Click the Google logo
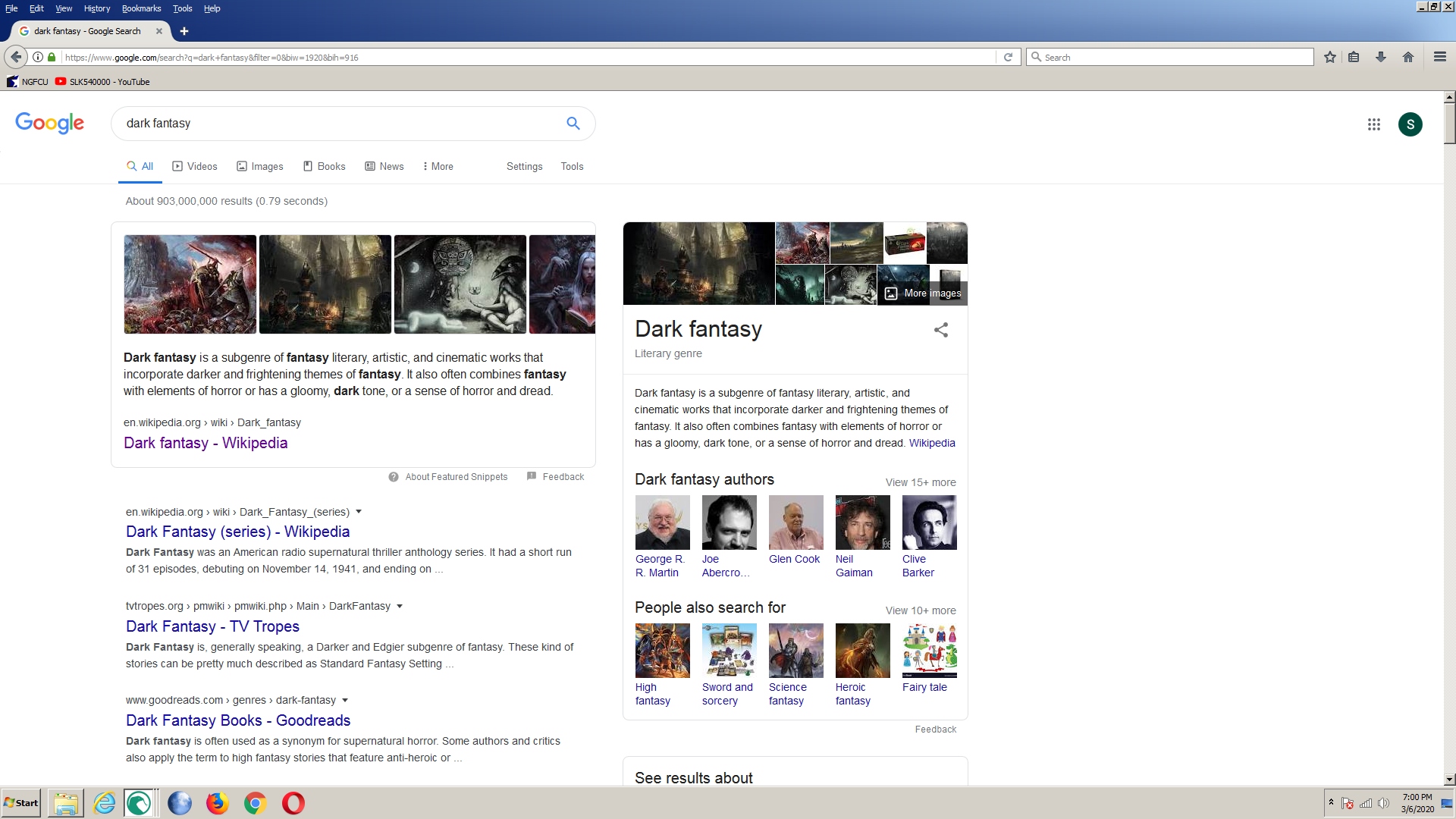Screen dimensions: 1456x819 50,123
